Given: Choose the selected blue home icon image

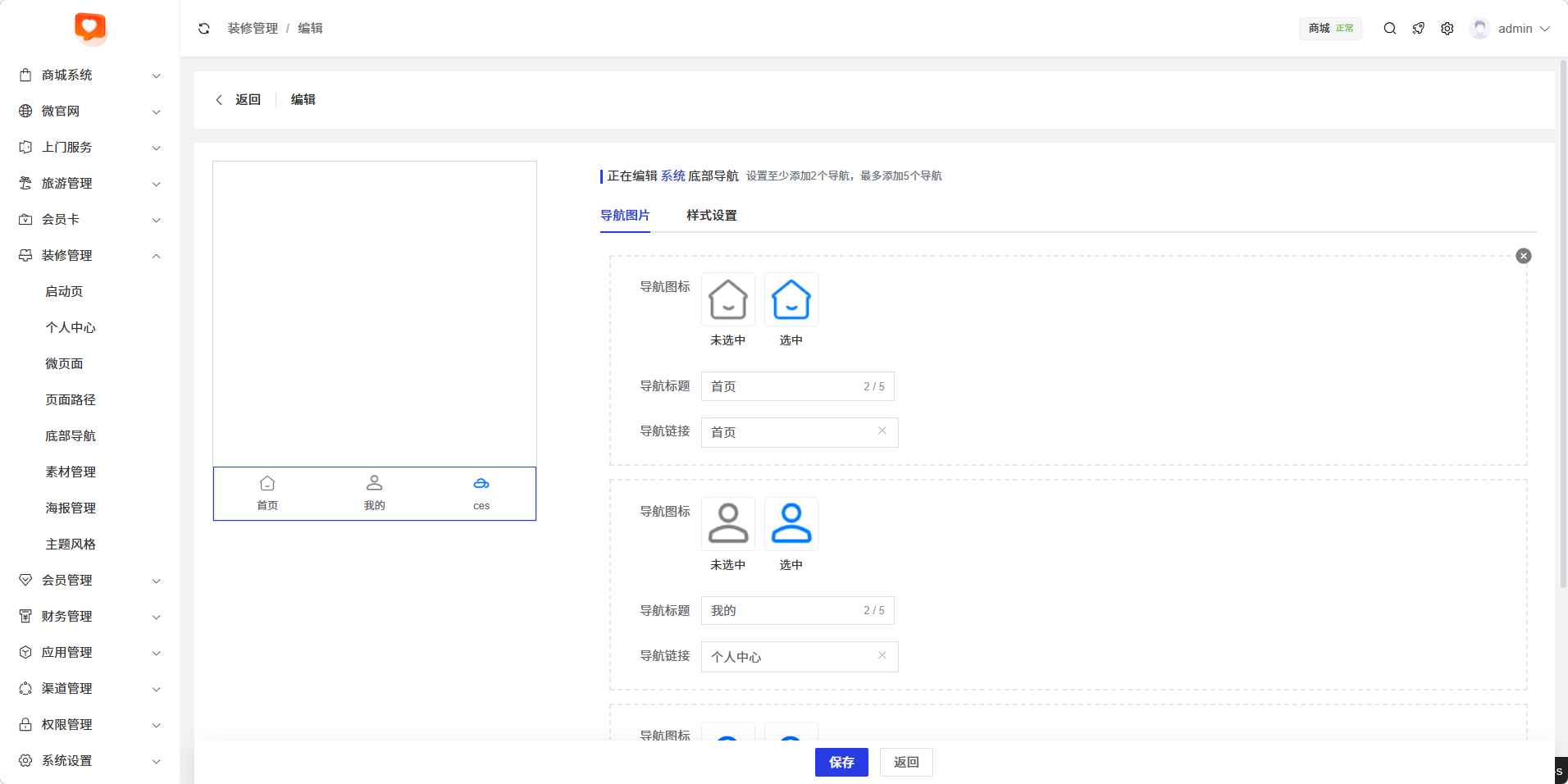Looking at the screenshot, I should (791, 299).
